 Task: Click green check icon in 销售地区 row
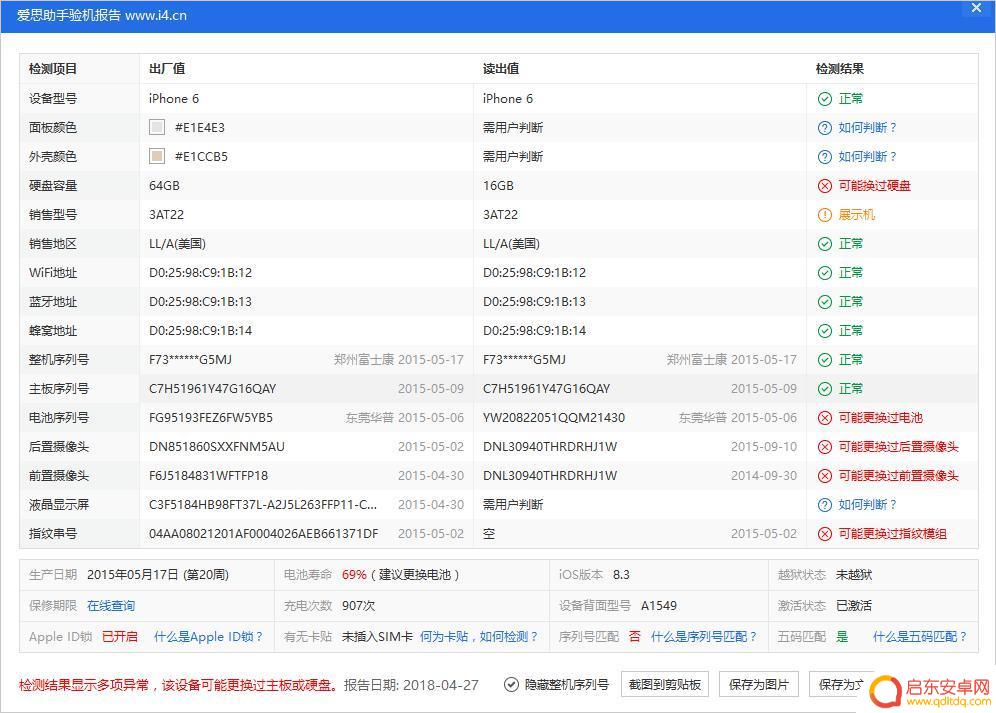824,244
